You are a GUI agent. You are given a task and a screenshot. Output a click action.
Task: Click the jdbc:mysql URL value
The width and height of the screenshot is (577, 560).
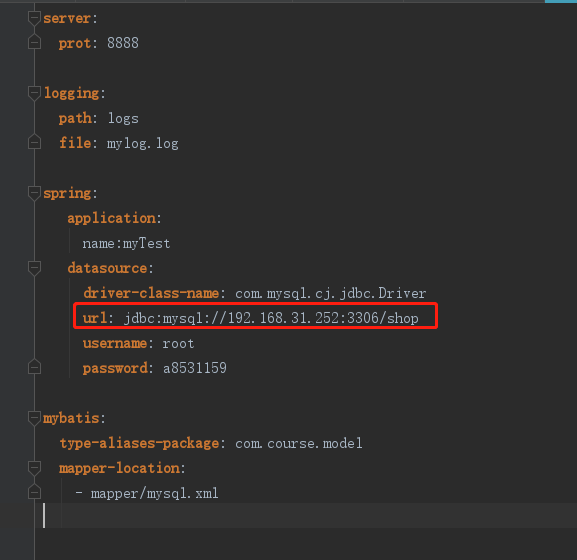pos(271,318)
